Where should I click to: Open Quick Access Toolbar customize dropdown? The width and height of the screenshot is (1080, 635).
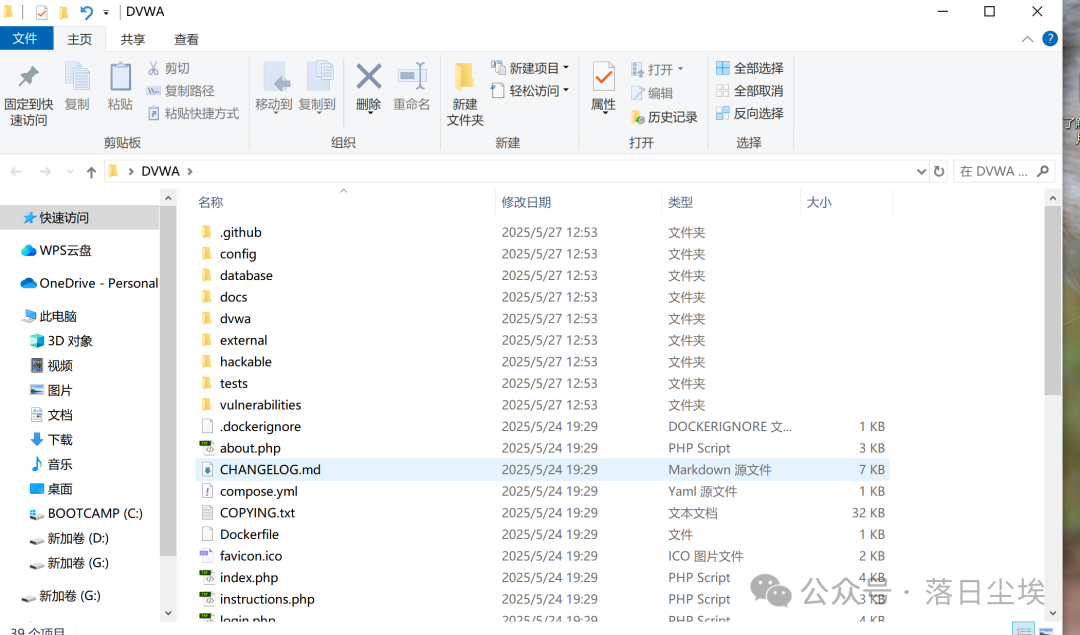click(106, 12)
